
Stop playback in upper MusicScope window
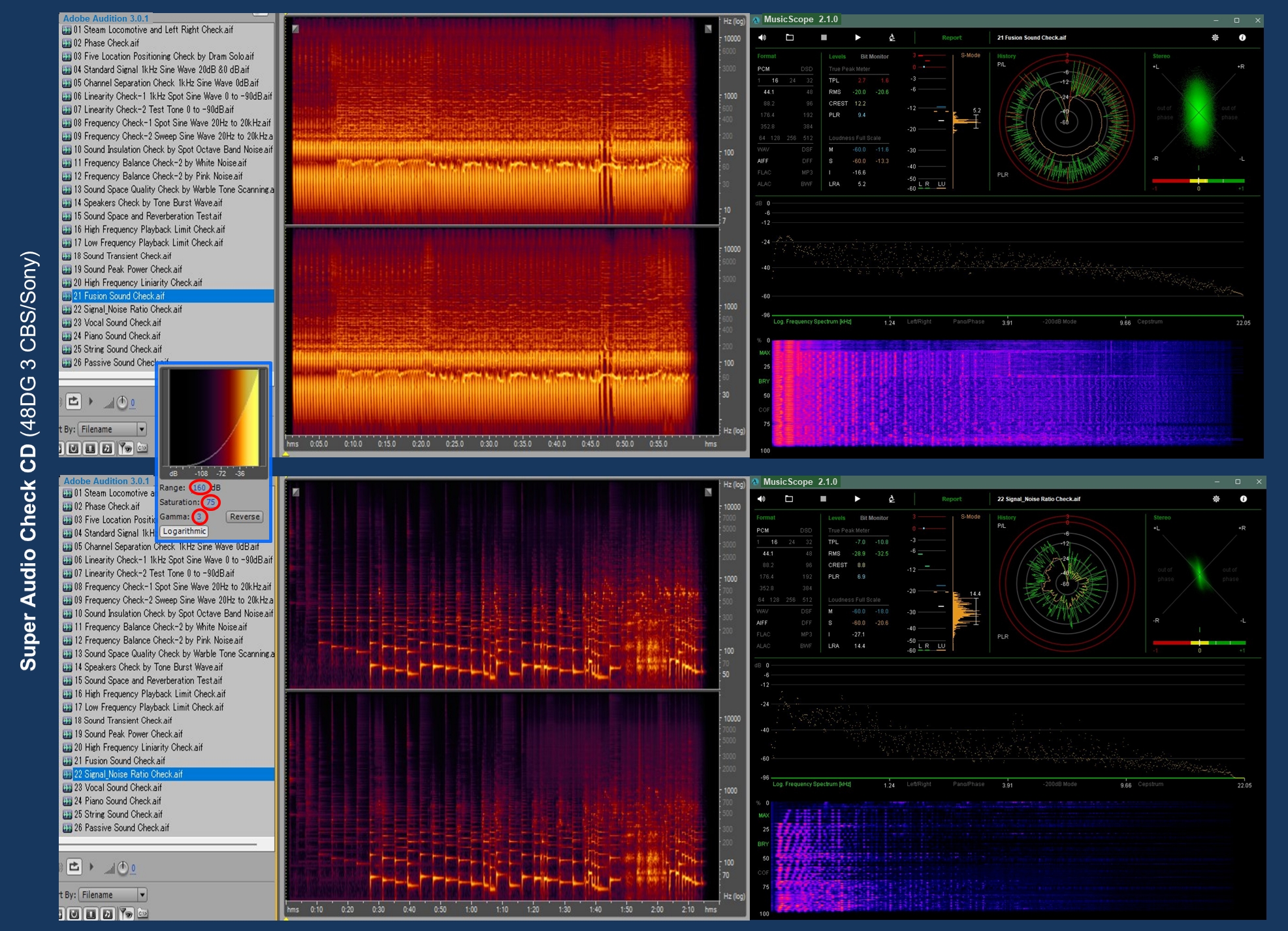824,38
